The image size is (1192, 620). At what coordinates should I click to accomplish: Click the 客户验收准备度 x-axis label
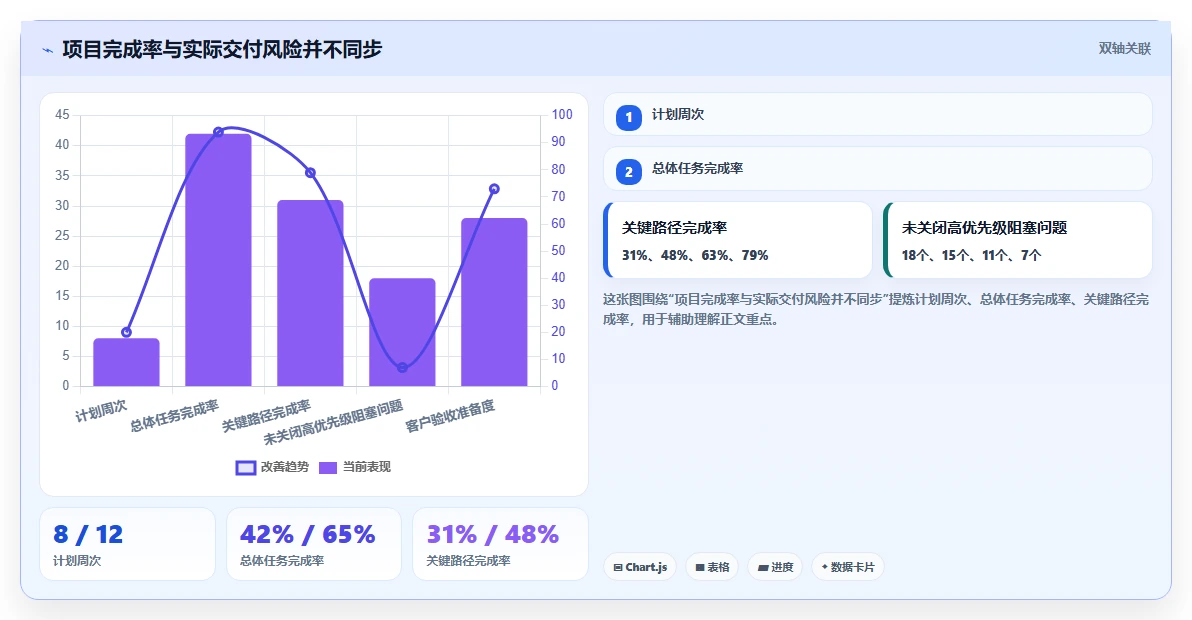pyautogui.click(x=450, y=416)
